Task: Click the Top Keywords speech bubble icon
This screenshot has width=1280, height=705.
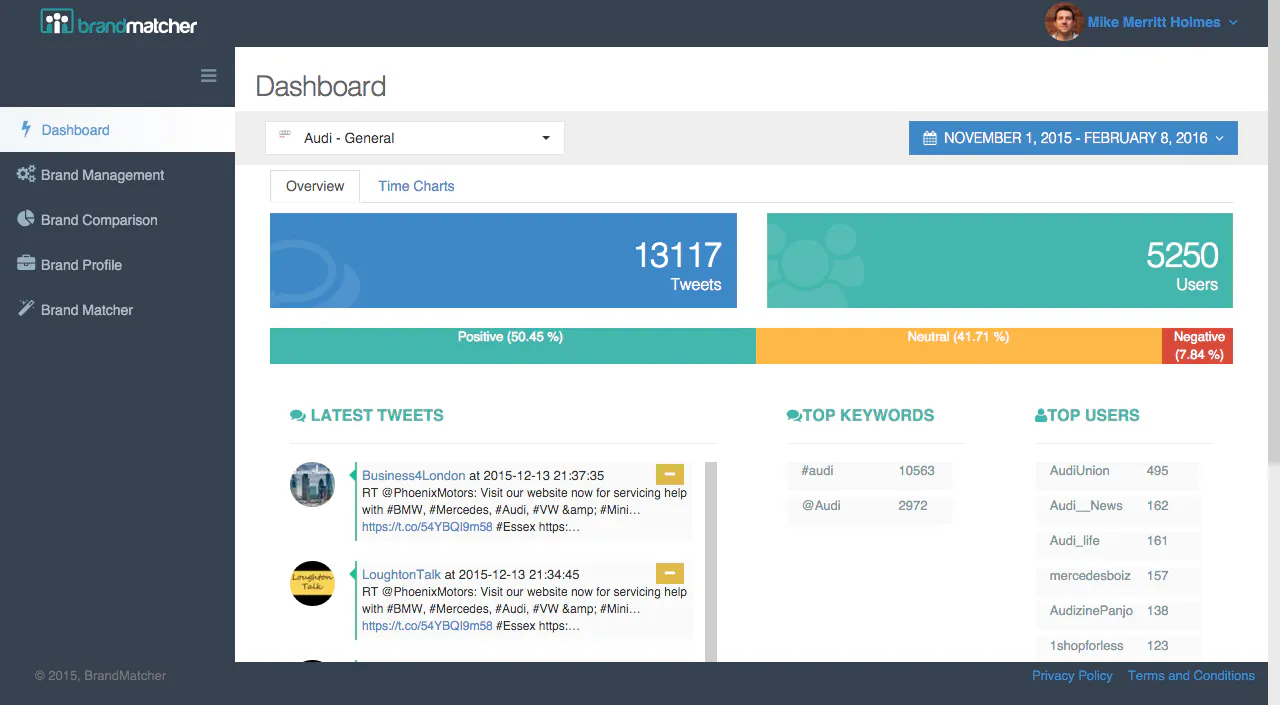Action: [x=794, y=415]
